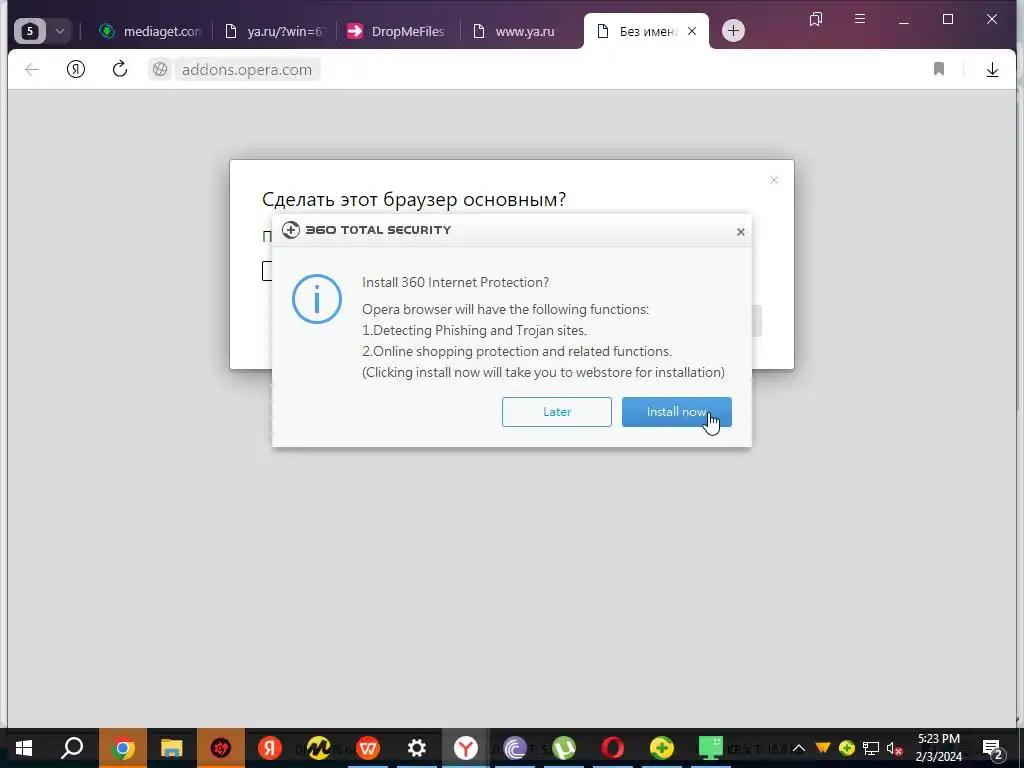Viewport: 1024px width, 768px height.
Task: Open uTorrent from the taskbar
Action: [x=564, y=748]
